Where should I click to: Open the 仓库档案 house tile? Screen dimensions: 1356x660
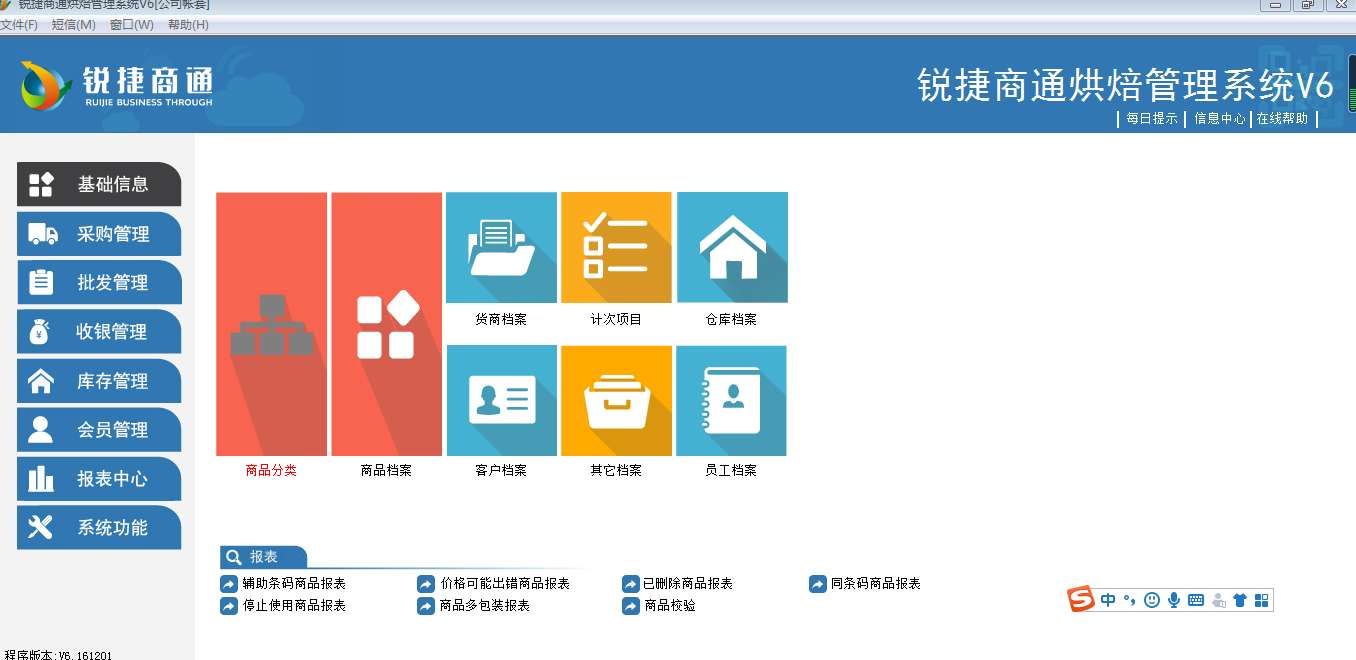tap(732, 247)
